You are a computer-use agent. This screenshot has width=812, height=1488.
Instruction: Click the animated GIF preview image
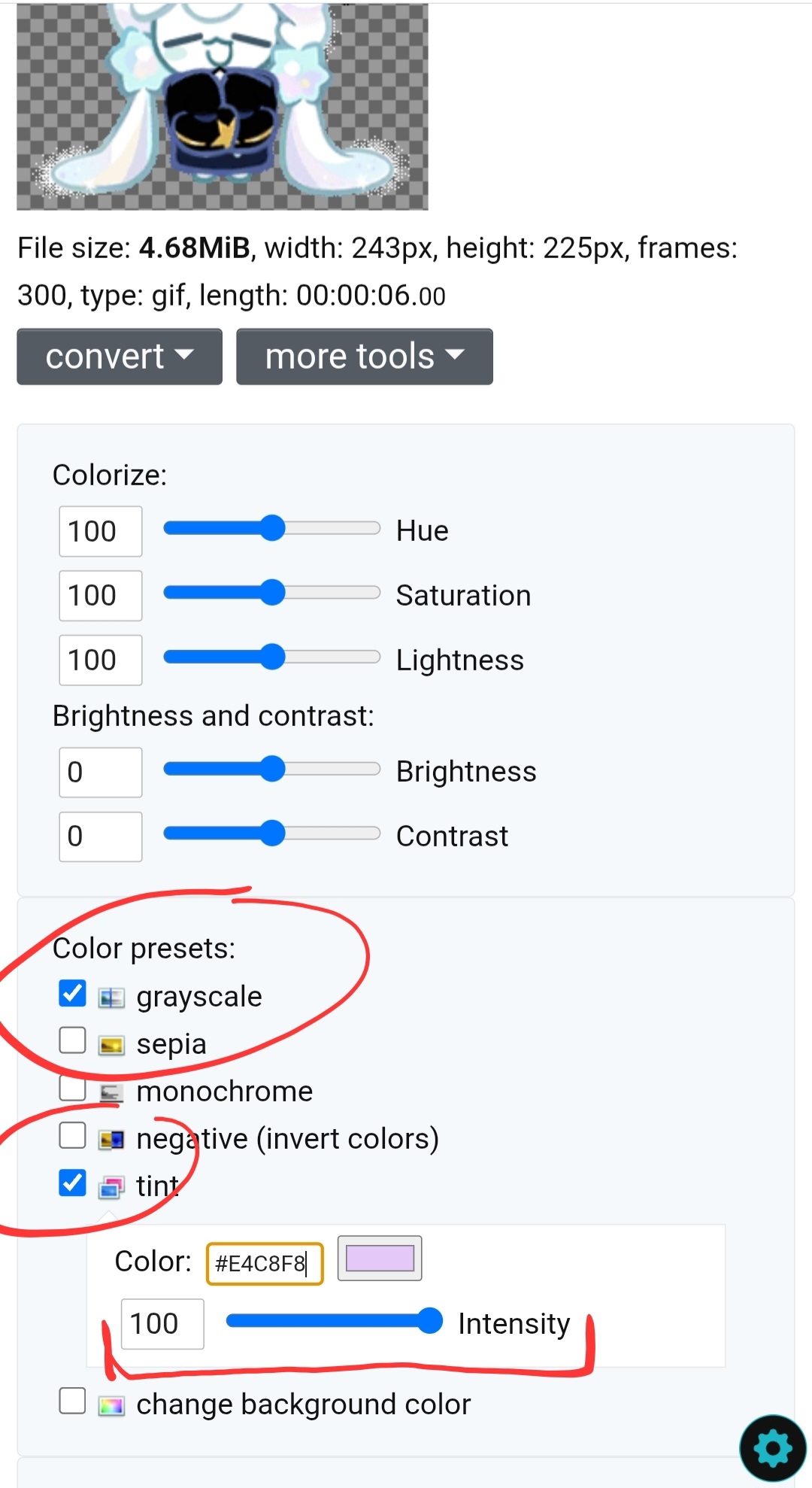(x=223, y=107)
